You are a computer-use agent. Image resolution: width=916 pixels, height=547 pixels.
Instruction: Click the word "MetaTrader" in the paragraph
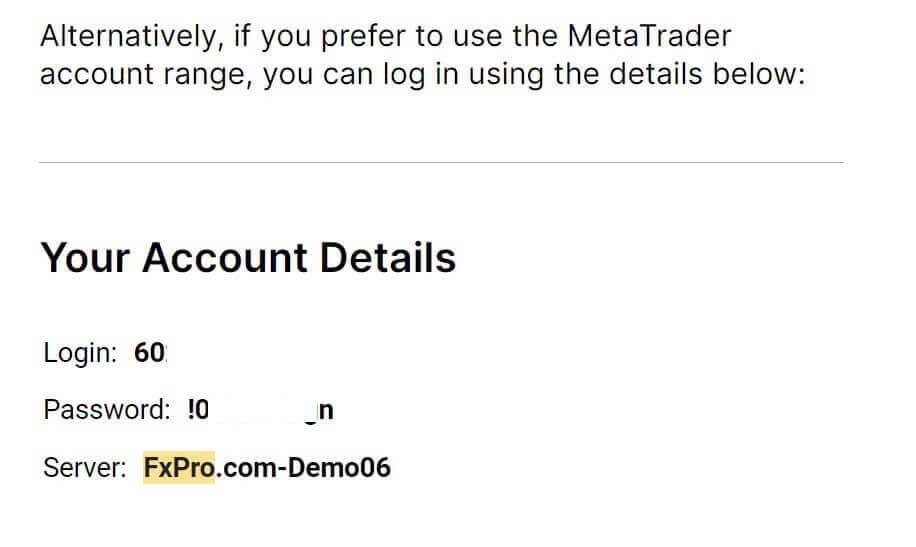pos(649,38)
